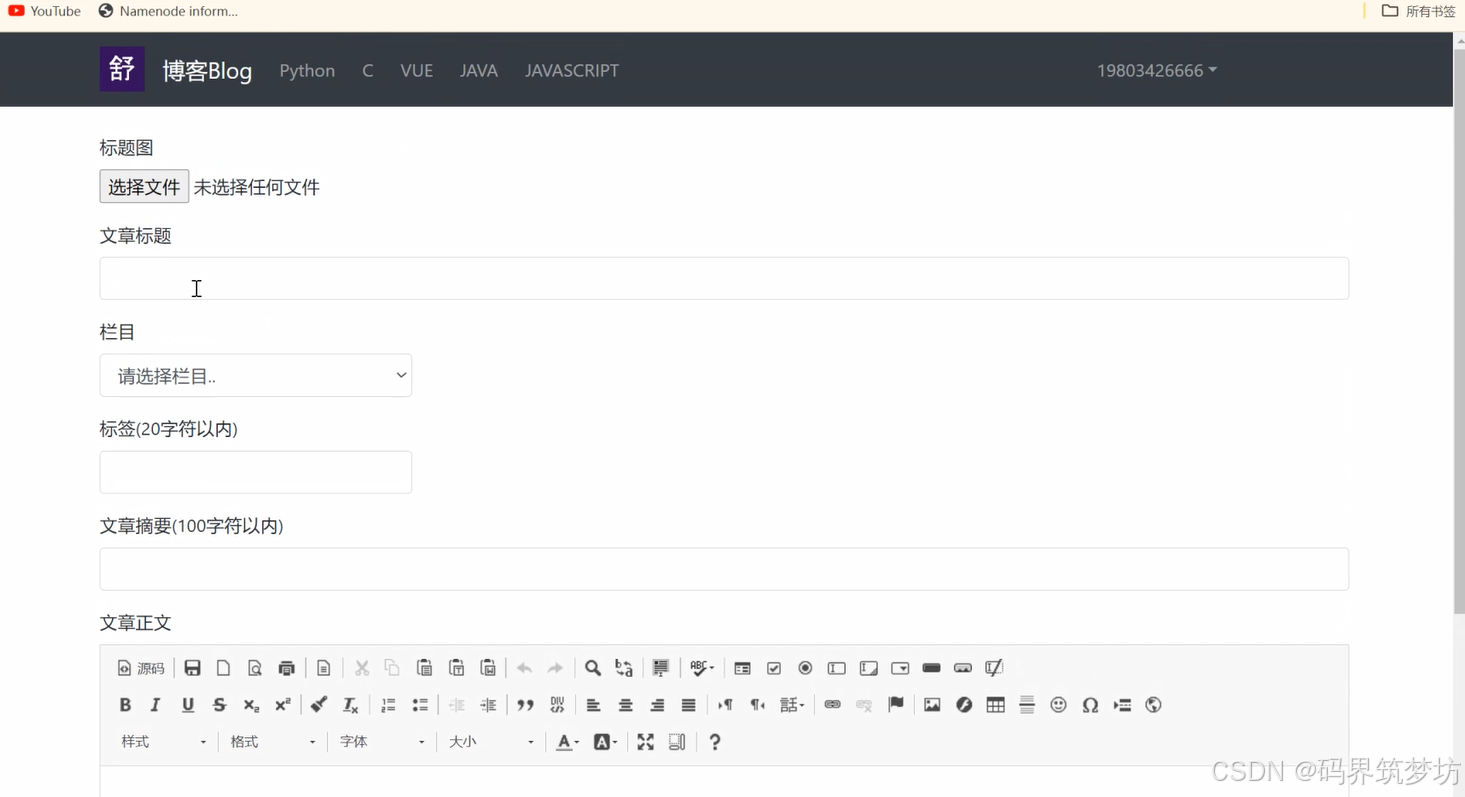Open the text color picker
1465x797 pixels.
pyautogui.click(x=568, y=742)
